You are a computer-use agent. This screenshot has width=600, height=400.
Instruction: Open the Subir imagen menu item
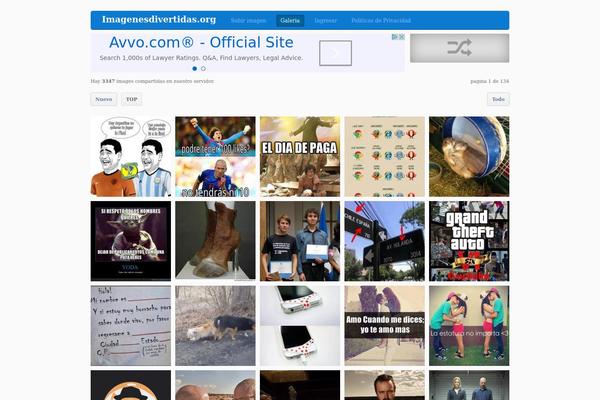point(248,21)
